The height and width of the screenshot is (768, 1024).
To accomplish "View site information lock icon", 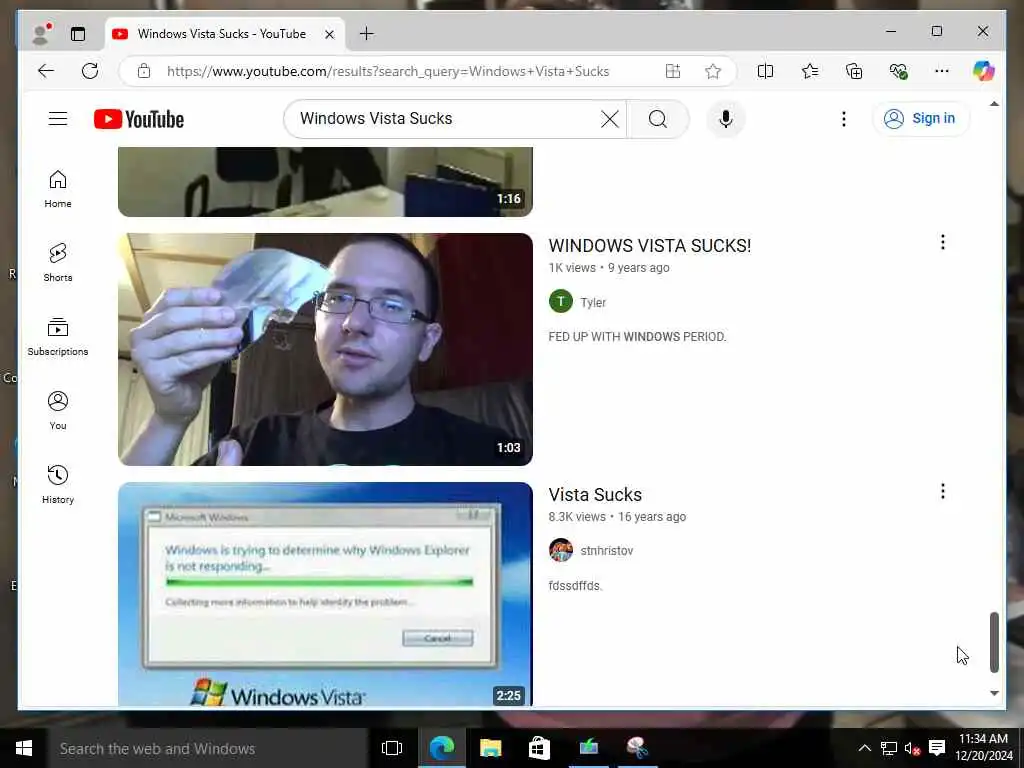I will coord(144,71).
